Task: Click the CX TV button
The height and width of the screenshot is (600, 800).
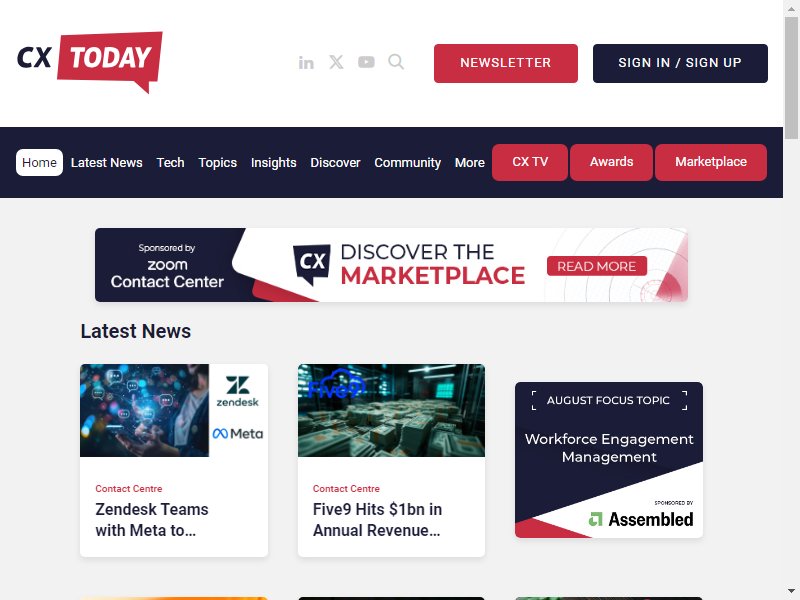Action: click(530, 162)
